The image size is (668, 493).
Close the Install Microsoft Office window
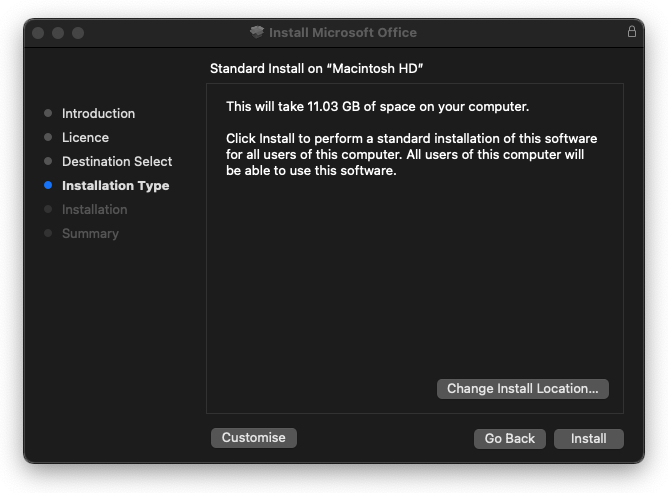pyautogui.click(x=38, y=33)
